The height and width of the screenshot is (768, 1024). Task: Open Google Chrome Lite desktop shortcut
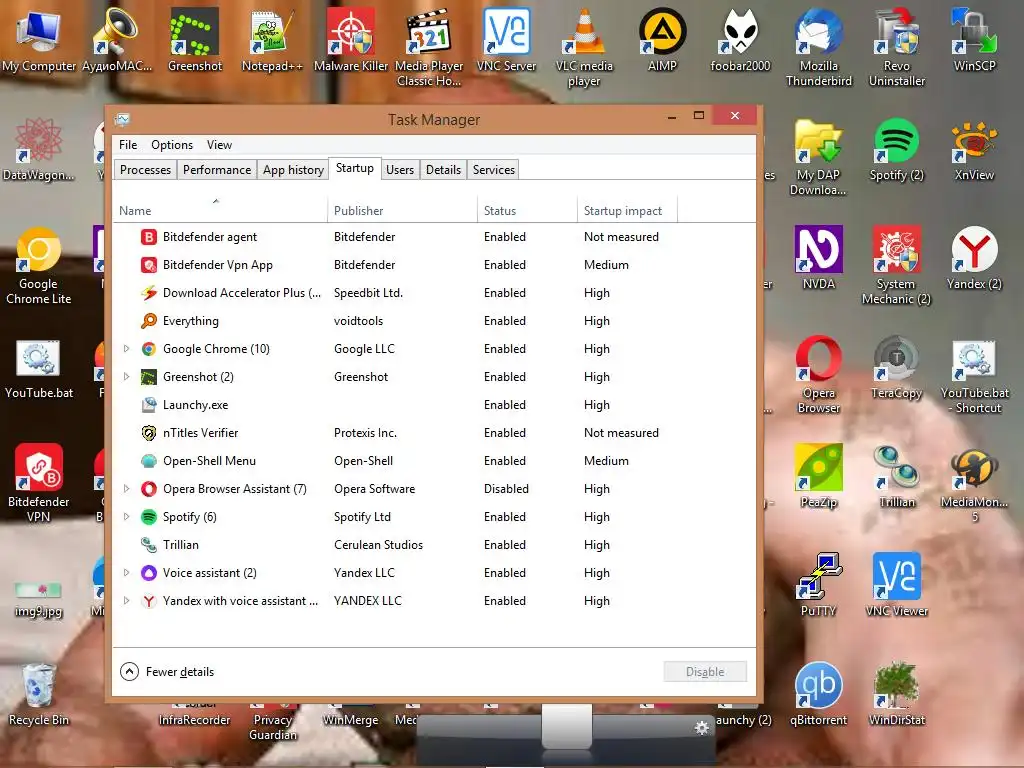(x=39, y=266)
